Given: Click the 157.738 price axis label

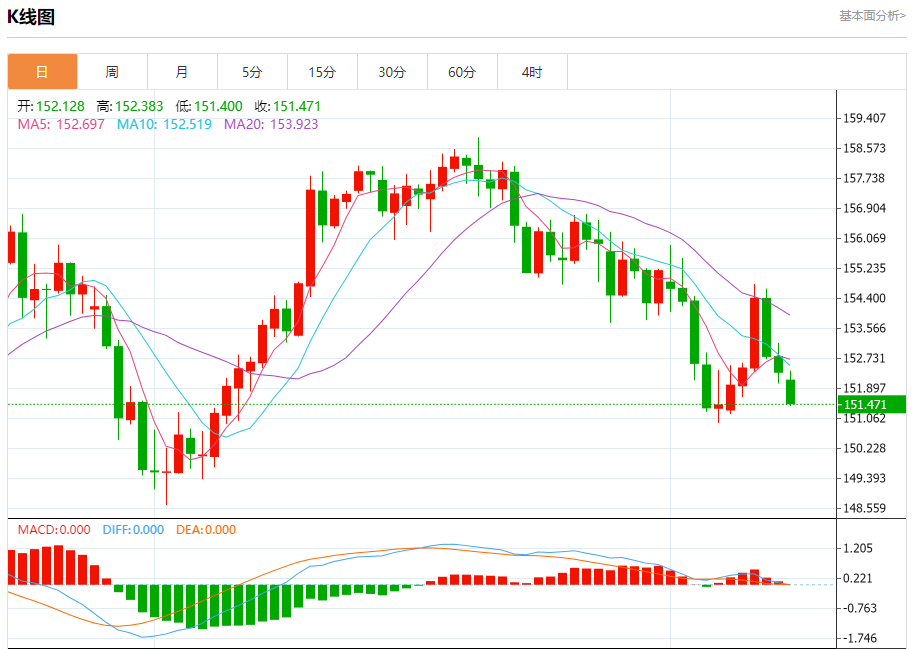Looking at the screenshot, I should coord(864,178).
